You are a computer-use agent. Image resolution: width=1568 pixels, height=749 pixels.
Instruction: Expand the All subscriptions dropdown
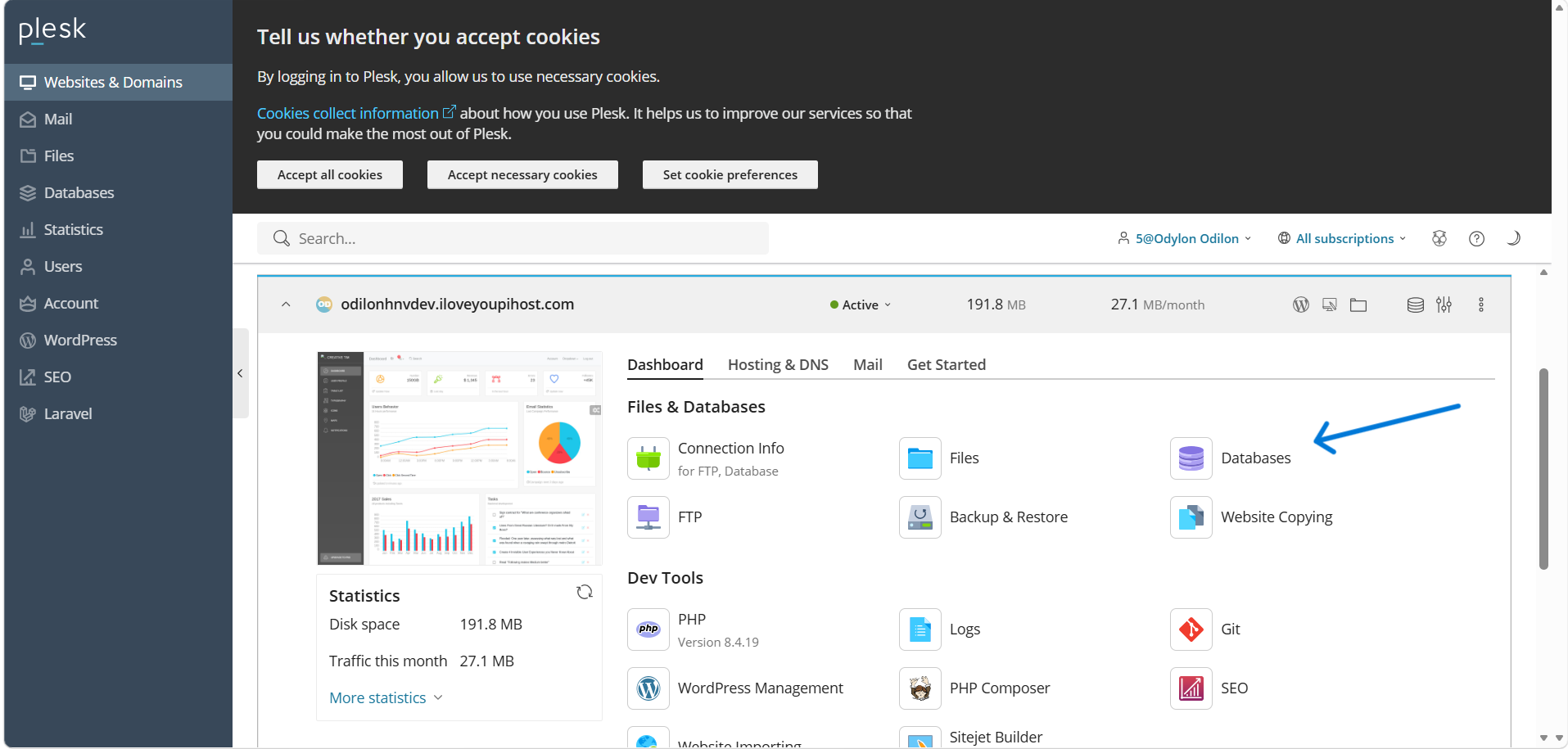tap(1343, 239)
